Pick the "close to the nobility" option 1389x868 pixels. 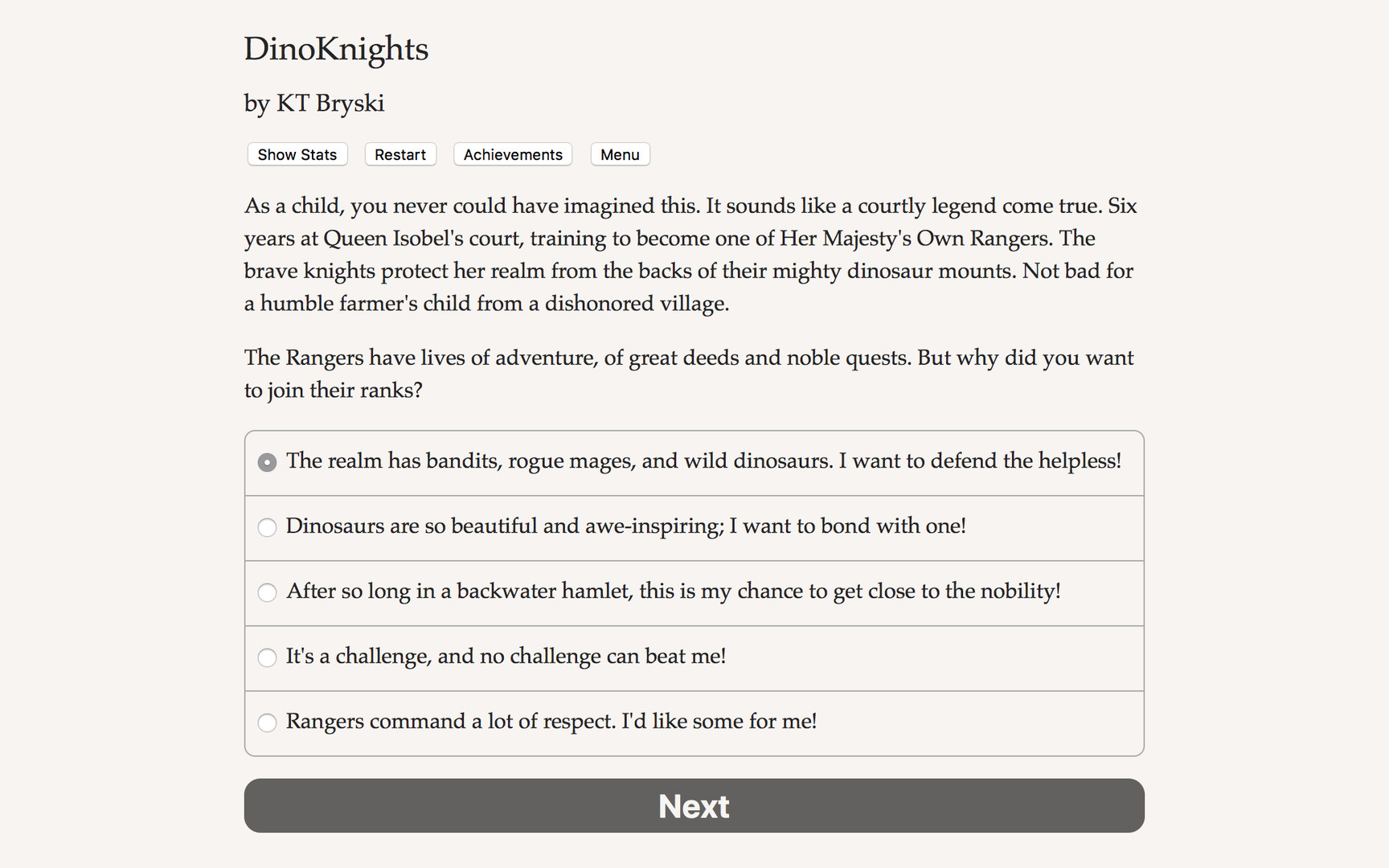(x=674, y=592)
